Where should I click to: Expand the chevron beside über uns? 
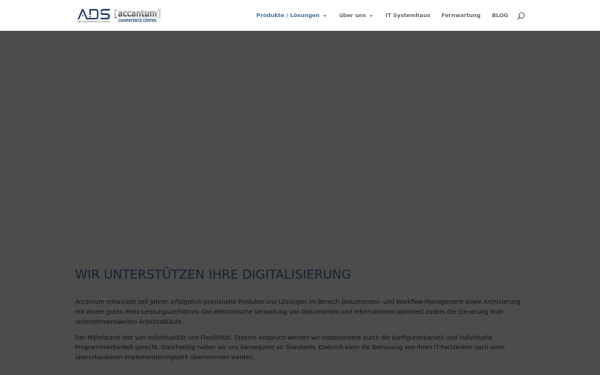(x=371, y=16)
